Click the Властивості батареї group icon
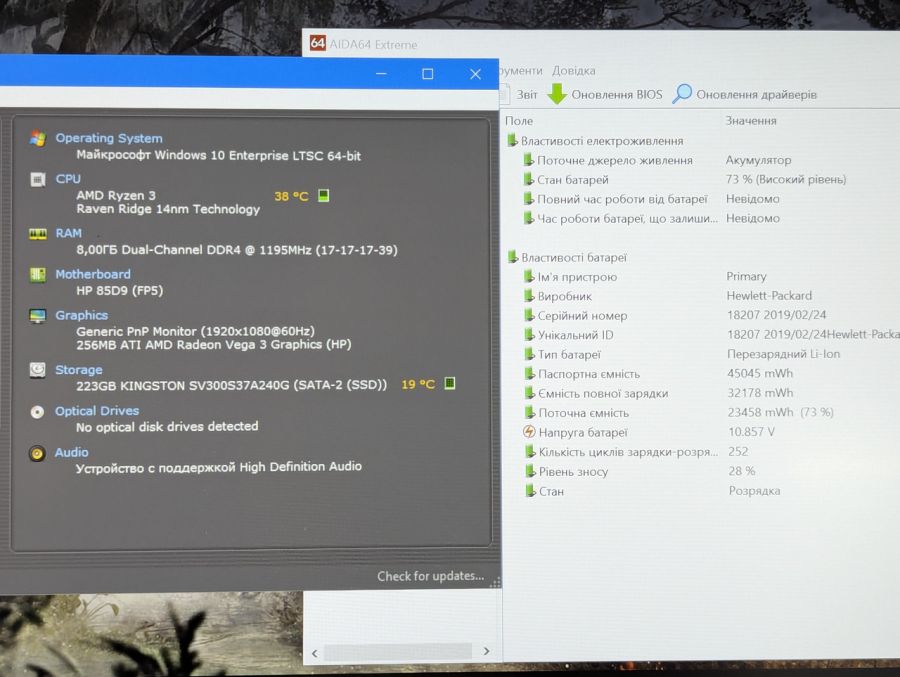900x677 pixels. (513, 257)
